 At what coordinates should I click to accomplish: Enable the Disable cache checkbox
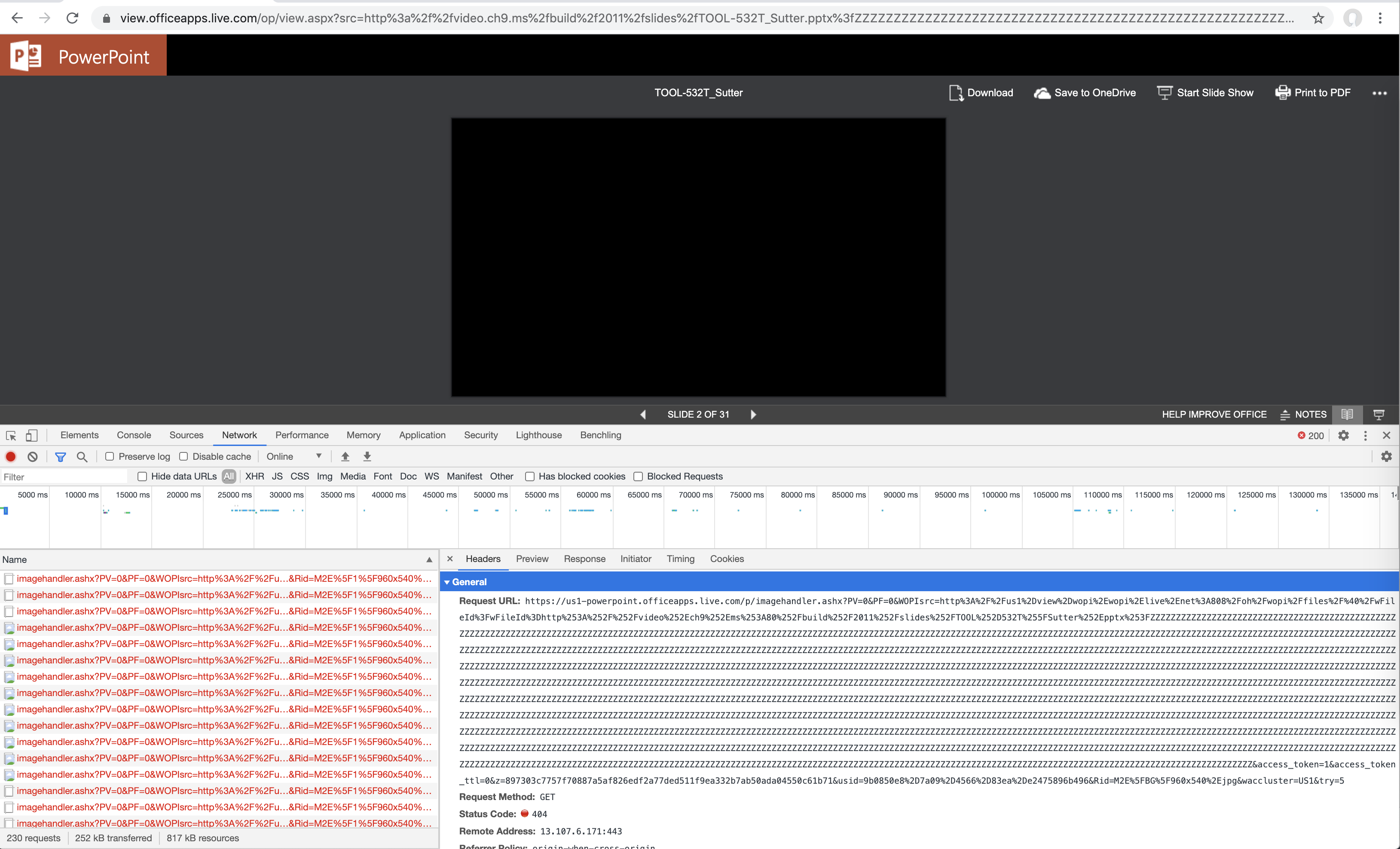(x=183, y=456)
